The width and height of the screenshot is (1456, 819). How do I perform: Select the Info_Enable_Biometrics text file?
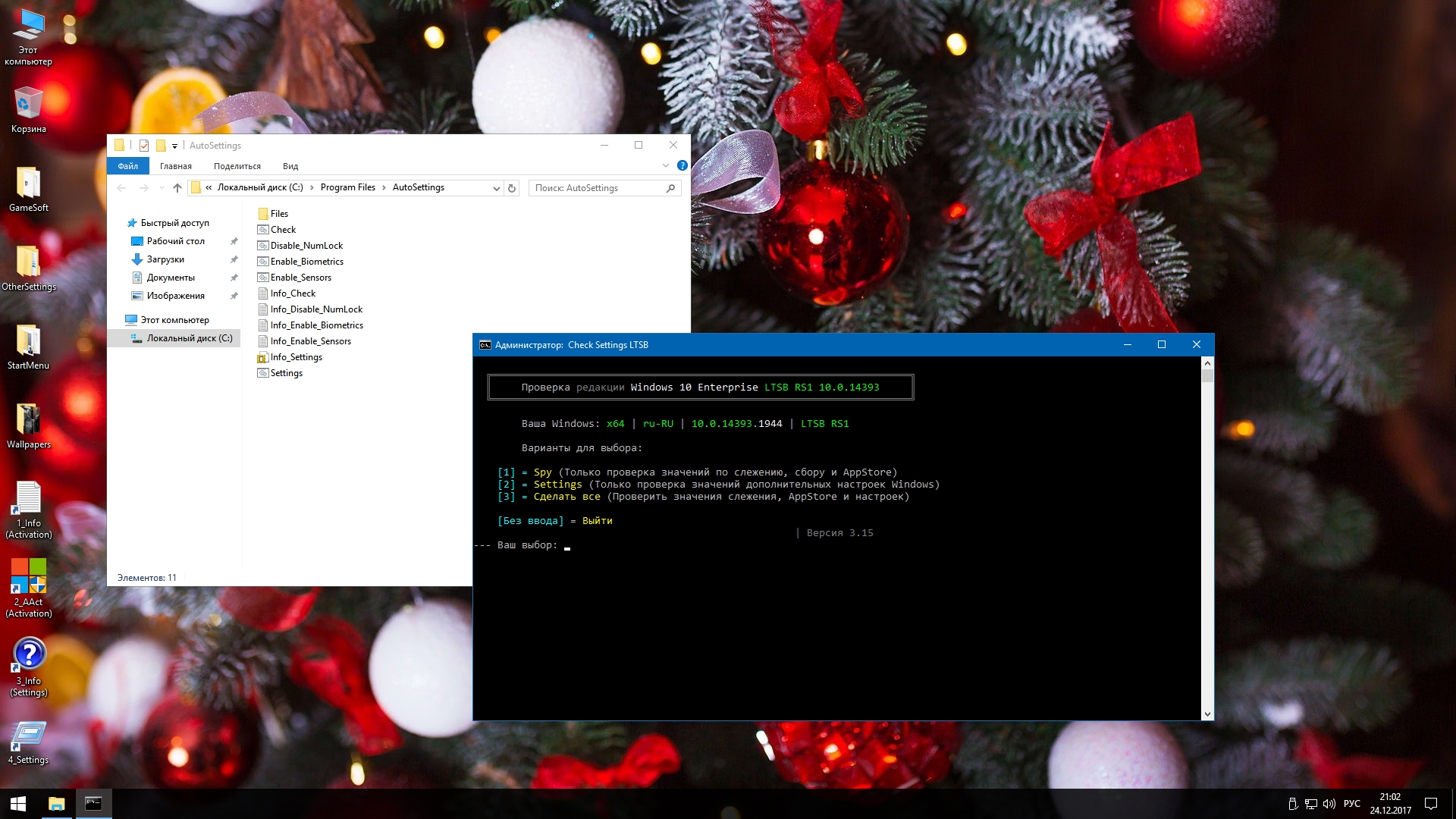[311, 325]
